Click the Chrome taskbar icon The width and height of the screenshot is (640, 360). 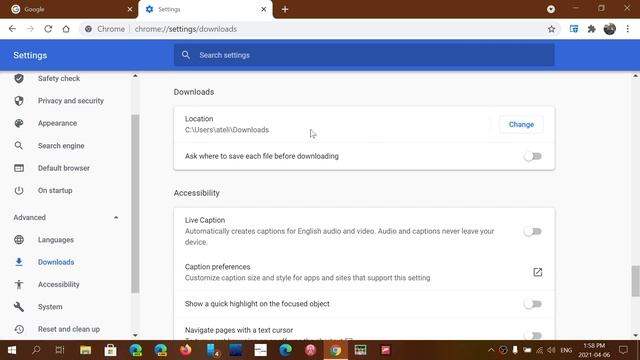click(336, 350)
